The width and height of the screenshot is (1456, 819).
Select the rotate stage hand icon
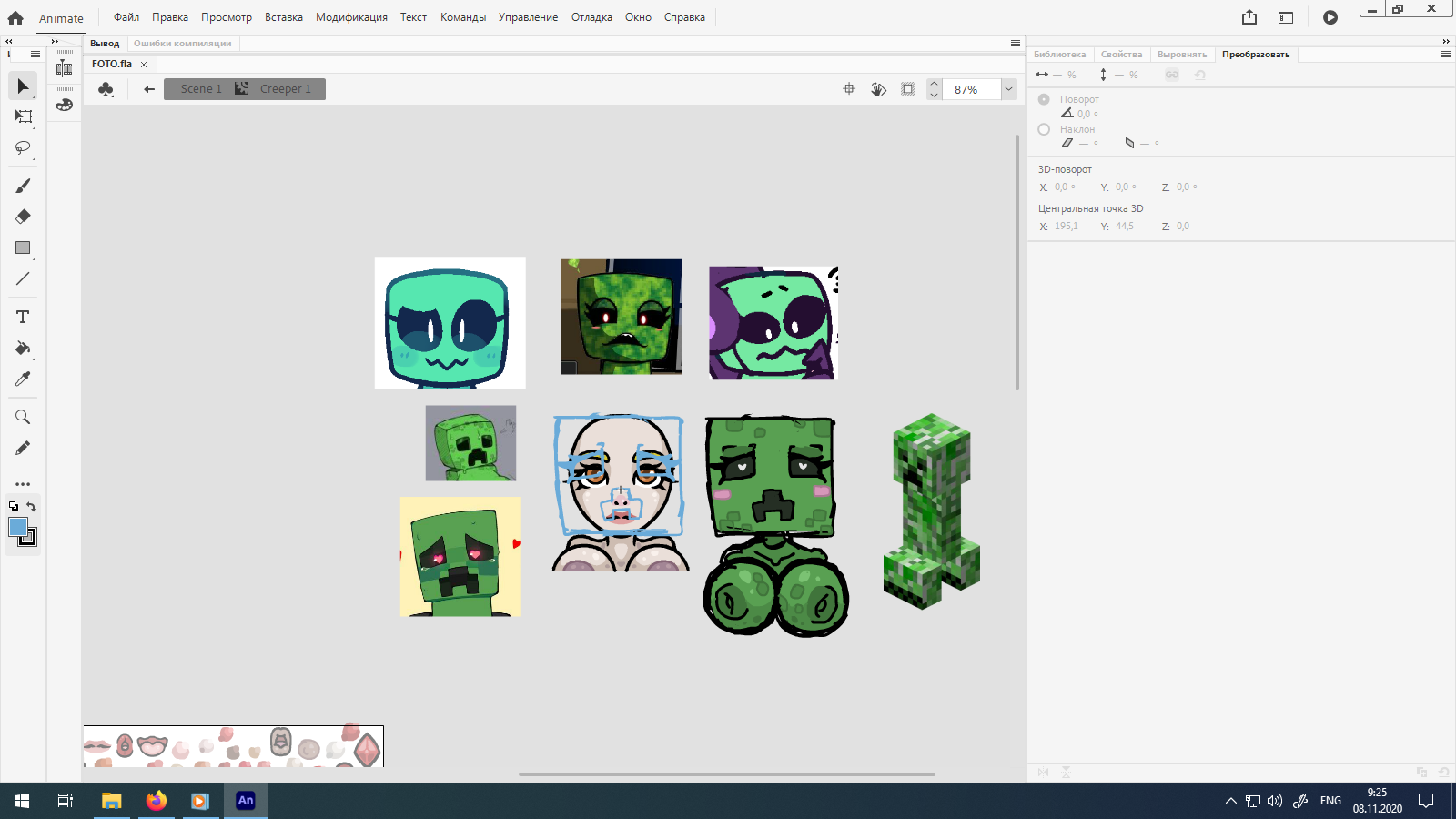click(x=878, y=89)
